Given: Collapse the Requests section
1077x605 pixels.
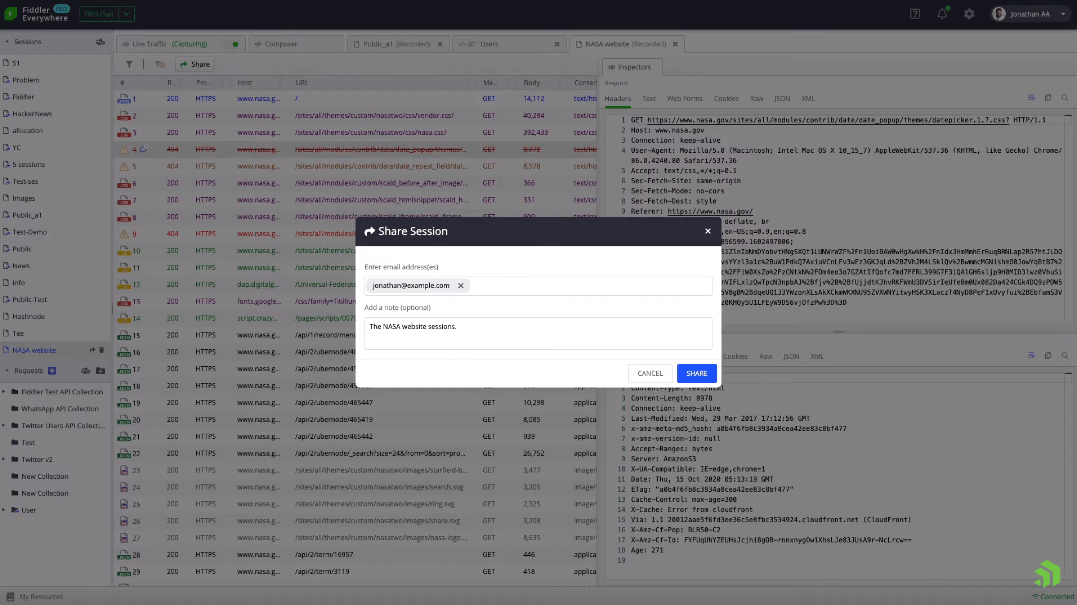Looking at the screenshot, I should tap(7, 371).
